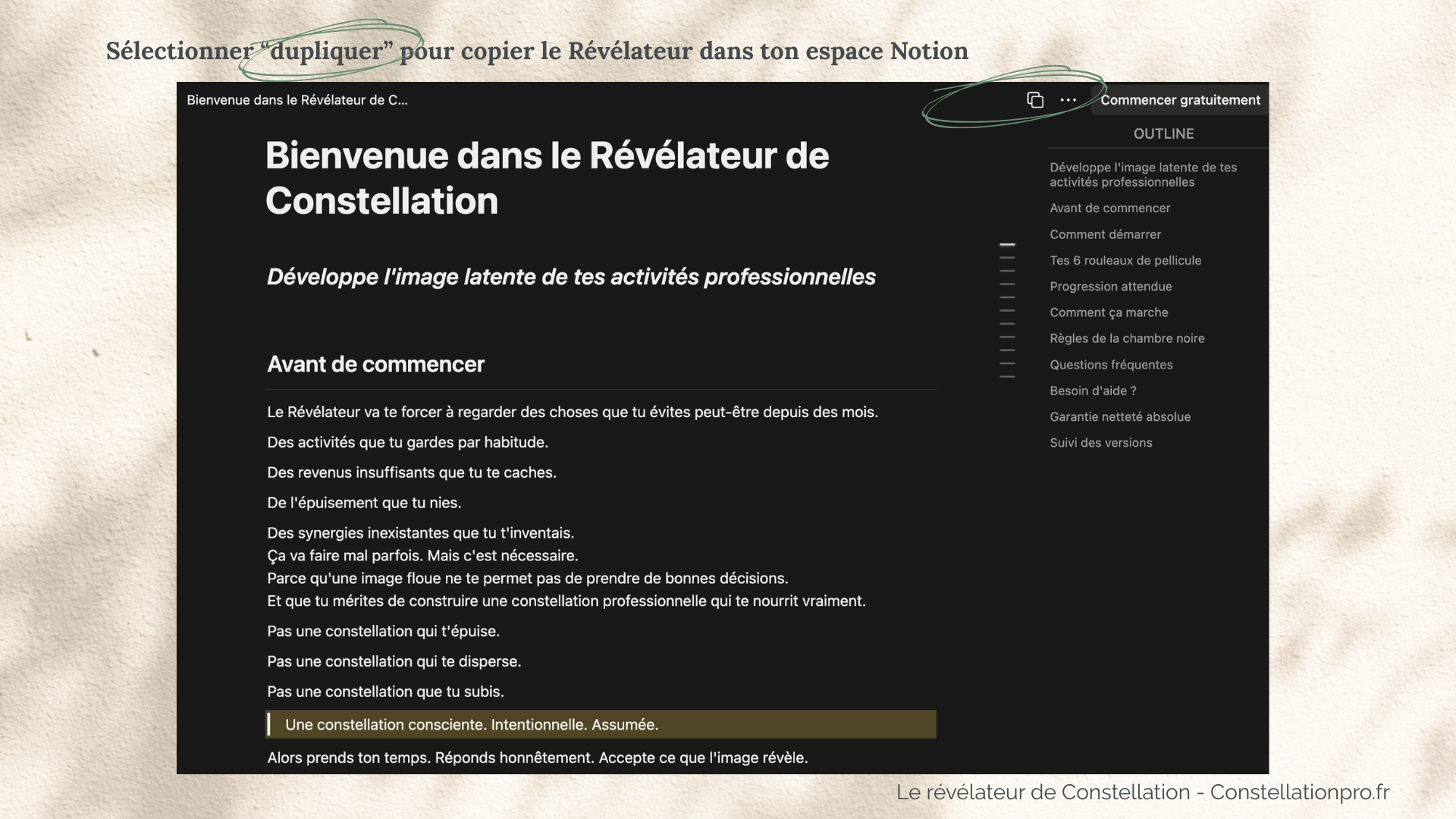This screenshot has width=1456, height=819.
Task: Jump to Comment démarrer outline entry
Action: [1105, 234]
